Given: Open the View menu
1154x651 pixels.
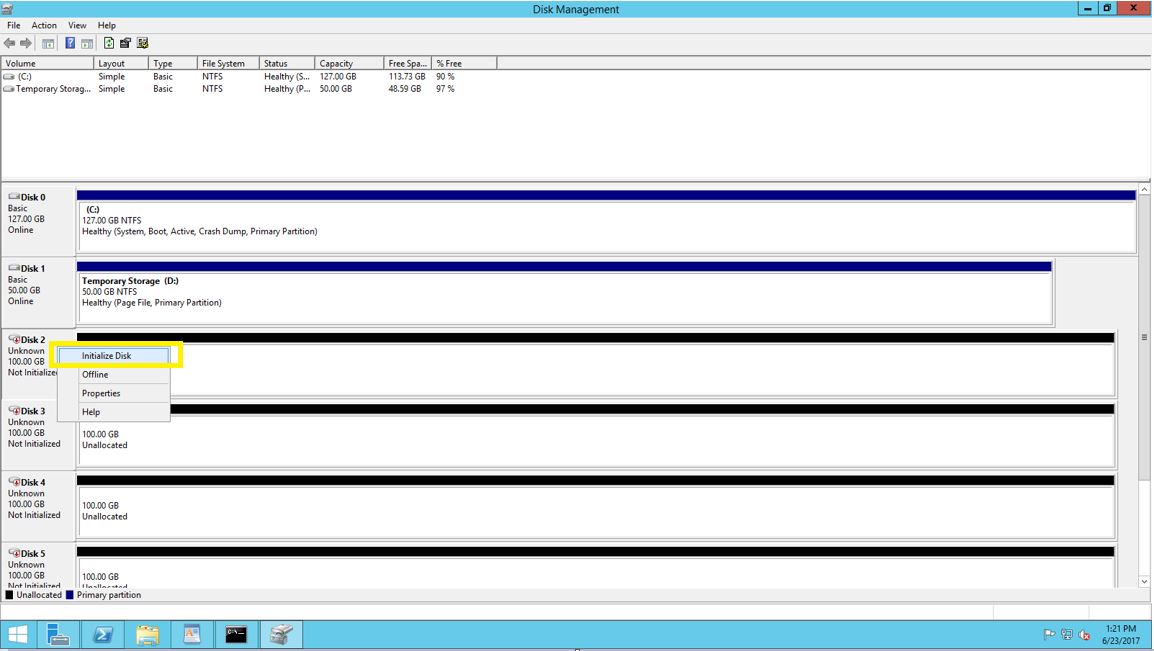Looking at the screenshot, I should [x=76, y=25].
